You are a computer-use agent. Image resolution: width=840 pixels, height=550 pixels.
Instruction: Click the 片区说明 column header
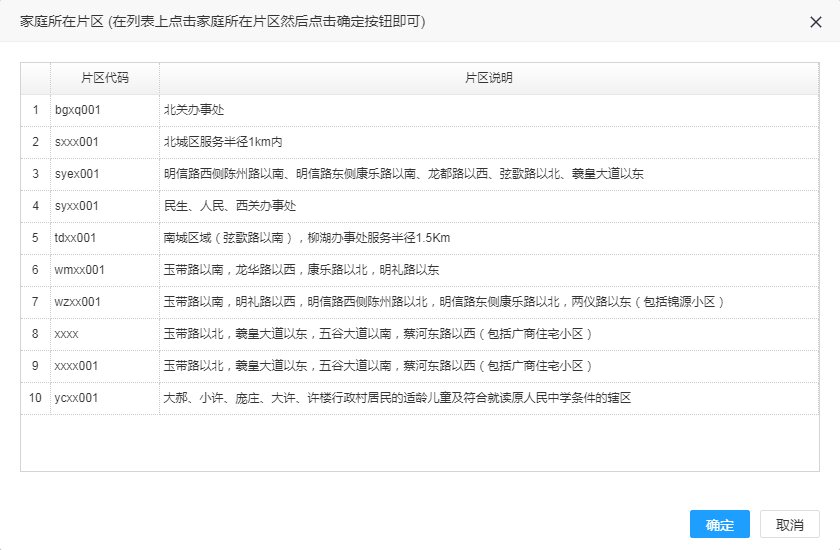coord(489,78)
